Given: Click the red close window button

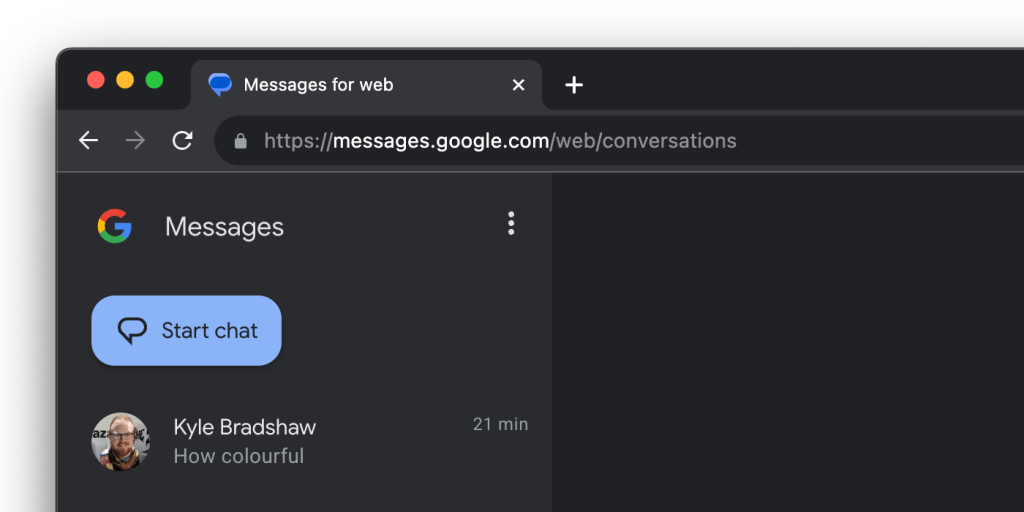Looking at the screenshot, I should [x=96, y=80].
